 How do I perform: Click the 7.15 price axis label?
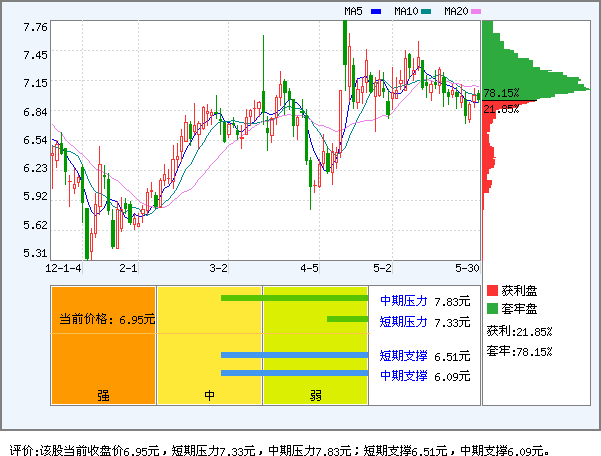[x=35, y=83]
